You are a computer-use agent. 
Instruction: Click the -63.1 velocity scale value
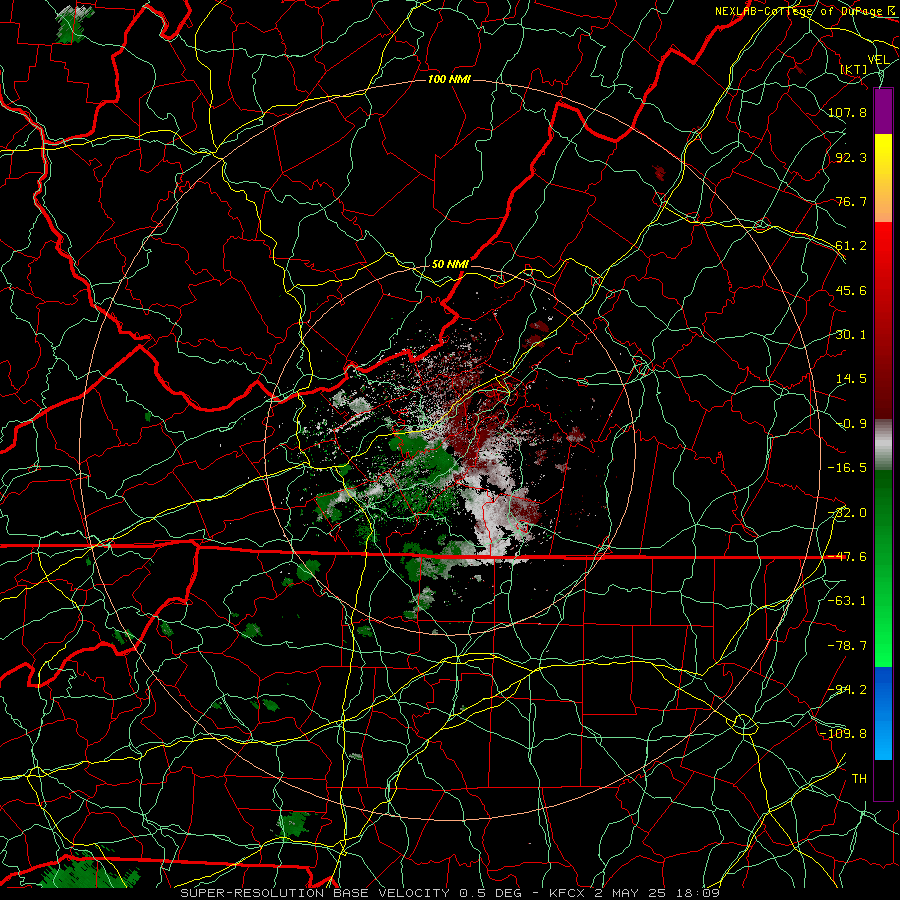pyautogui.click(x=847, y=601)
